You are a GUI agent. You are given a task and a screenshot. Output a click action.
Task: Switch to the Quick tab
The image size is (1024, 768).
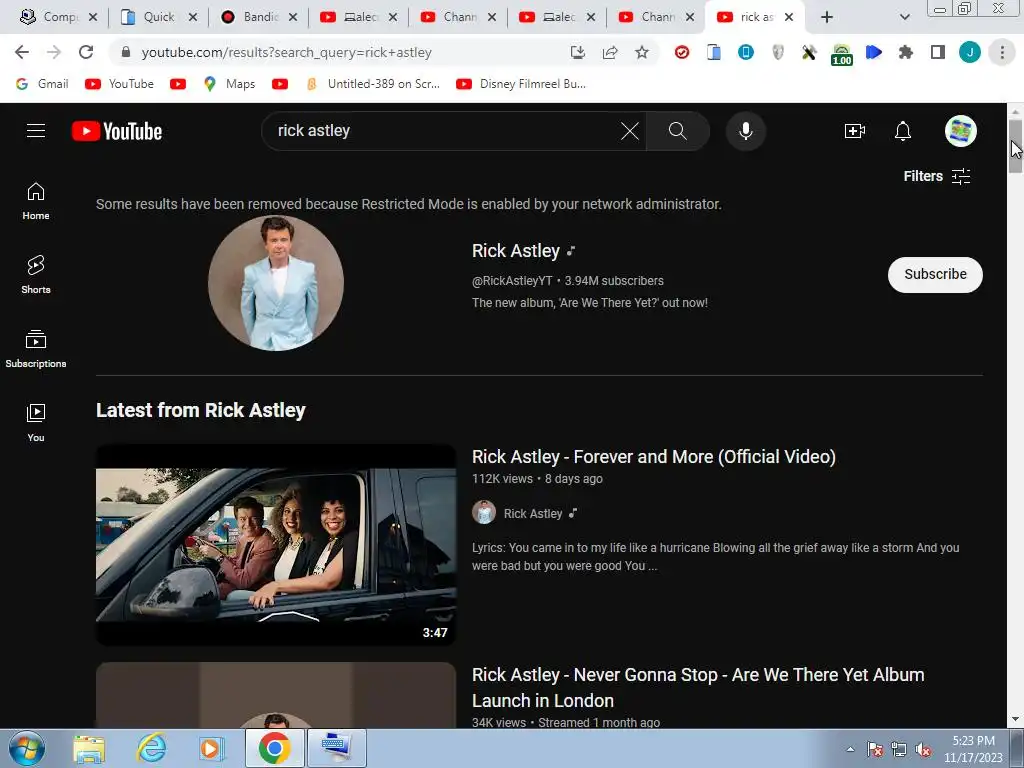pos(159,17)
